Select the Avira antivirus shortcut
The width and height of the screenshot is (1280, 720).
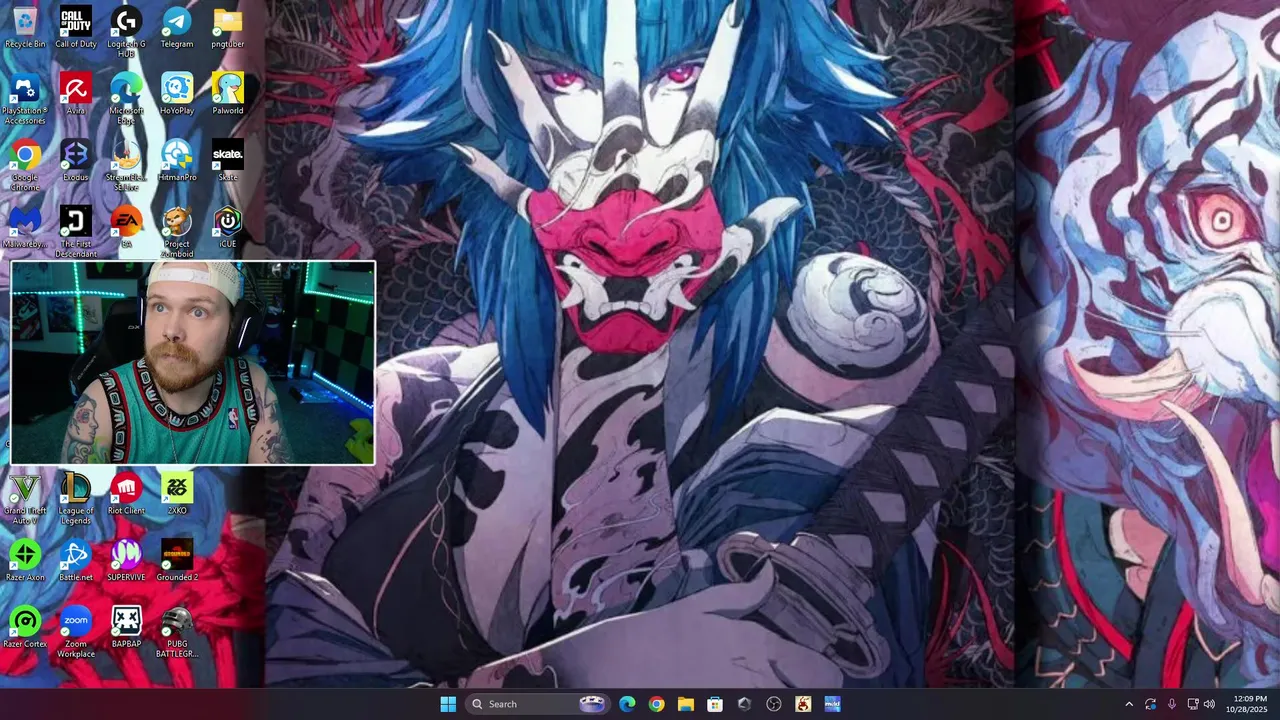point(76,94)
